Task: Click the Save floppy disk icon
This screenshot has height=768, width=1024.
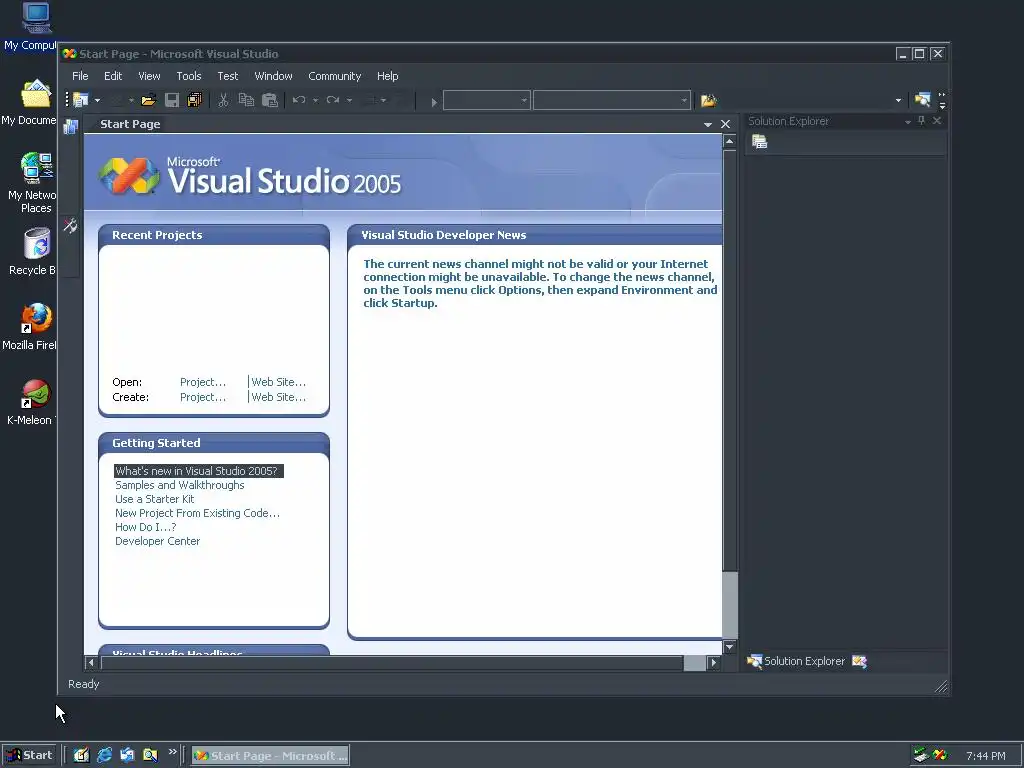Action: tap(172, 100)
